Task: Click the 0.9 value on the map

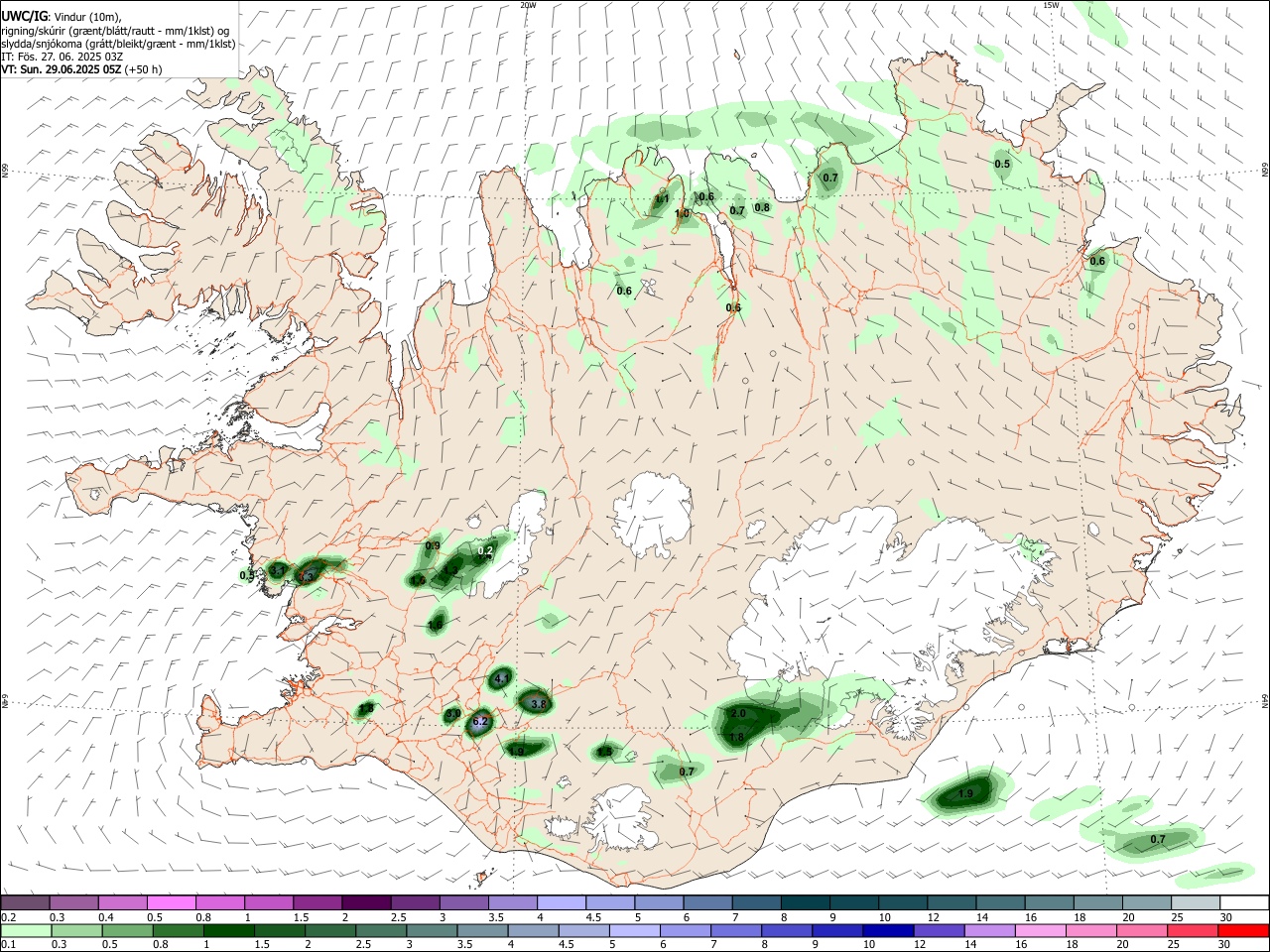Action: click(433, 545)
